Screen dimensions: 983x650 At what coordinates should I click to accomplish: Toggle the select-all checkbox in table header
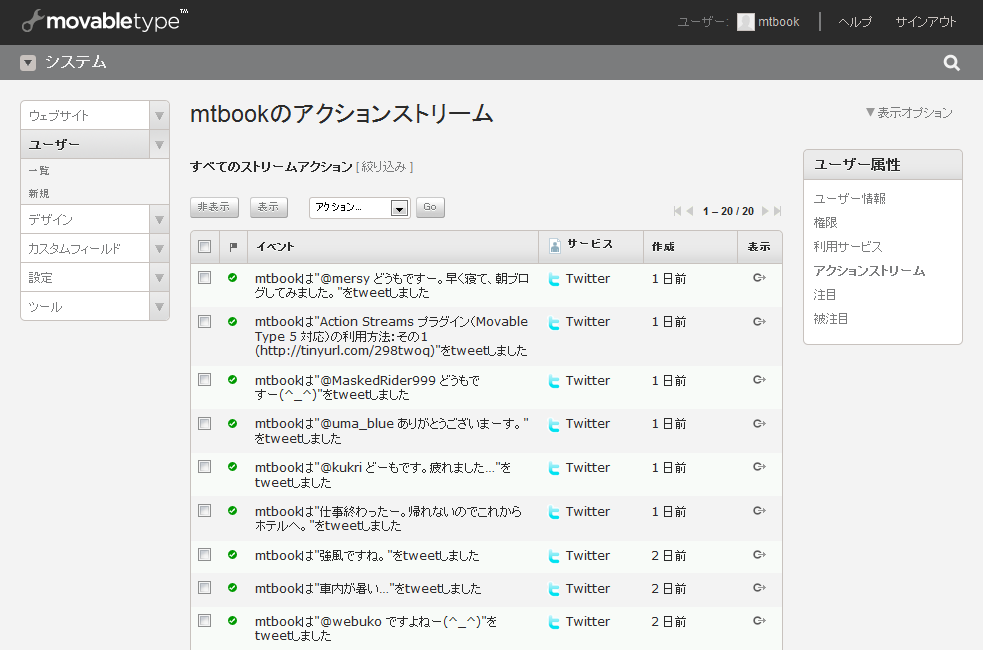pos(204,246)
